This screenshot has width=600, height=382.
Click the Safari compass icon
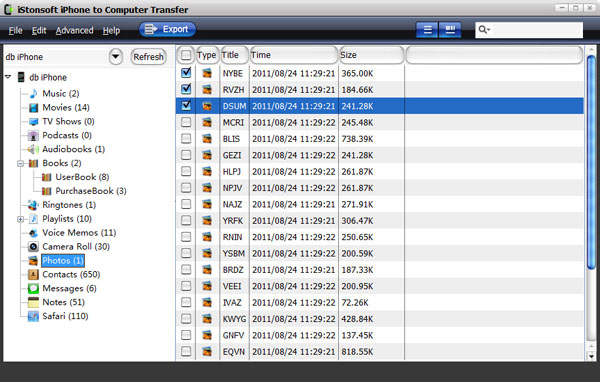(33, 317)
